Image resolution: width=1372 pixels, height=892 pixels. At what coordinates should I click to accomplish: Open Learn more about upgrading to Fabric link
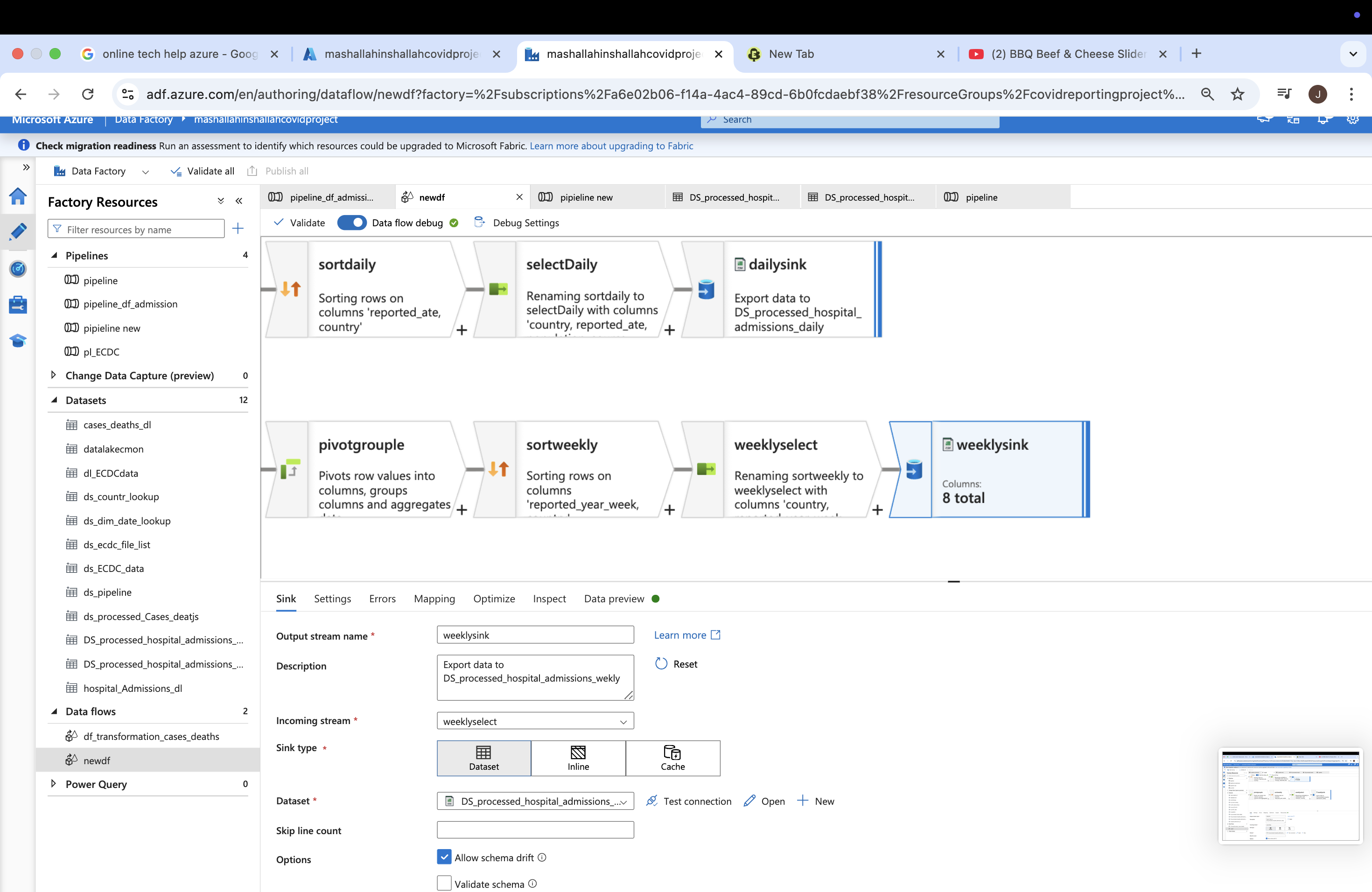pos(611,146)
